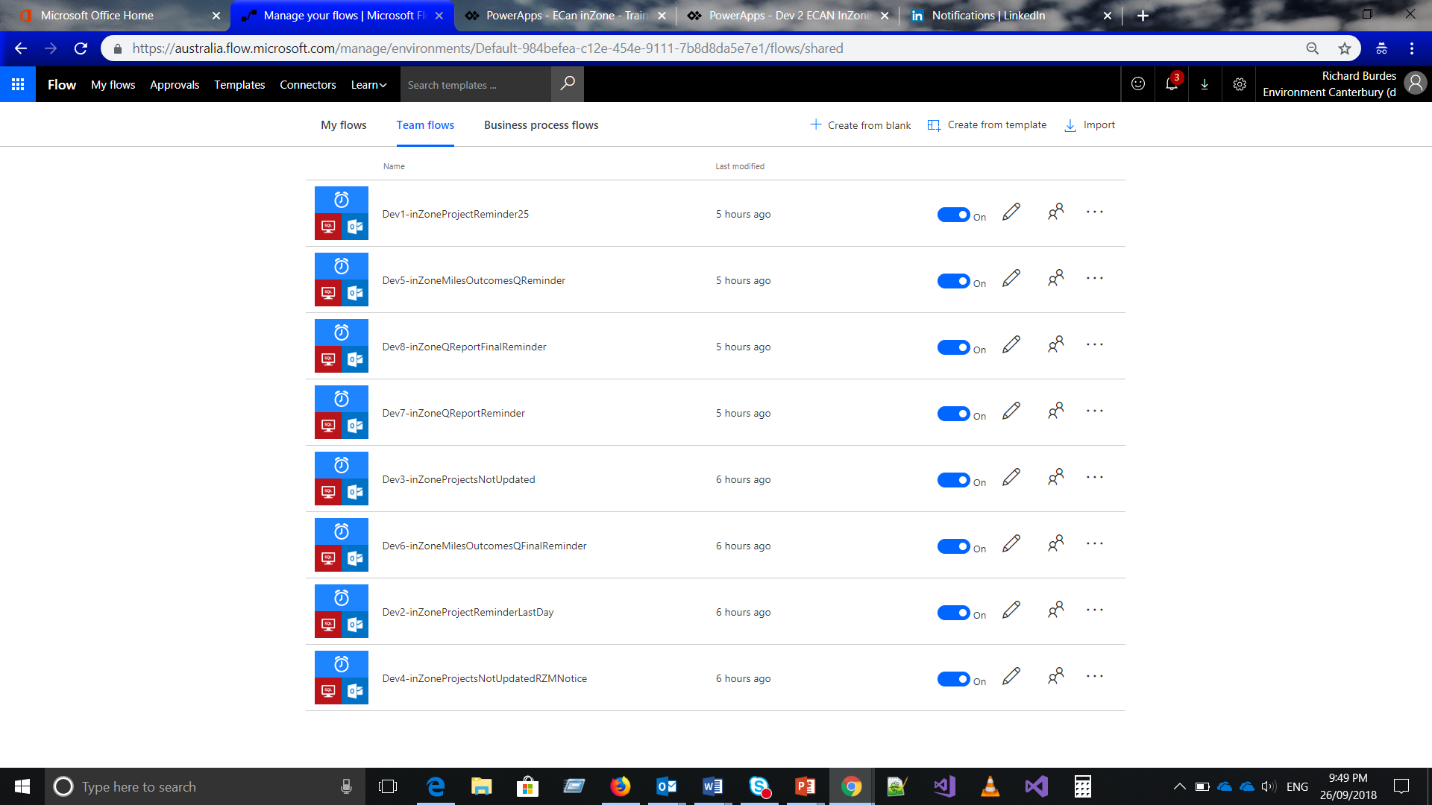Click the smiley feedback icon
Image resolution: width=1432 pixels, height=805 pixels.
coord(1137,84)
